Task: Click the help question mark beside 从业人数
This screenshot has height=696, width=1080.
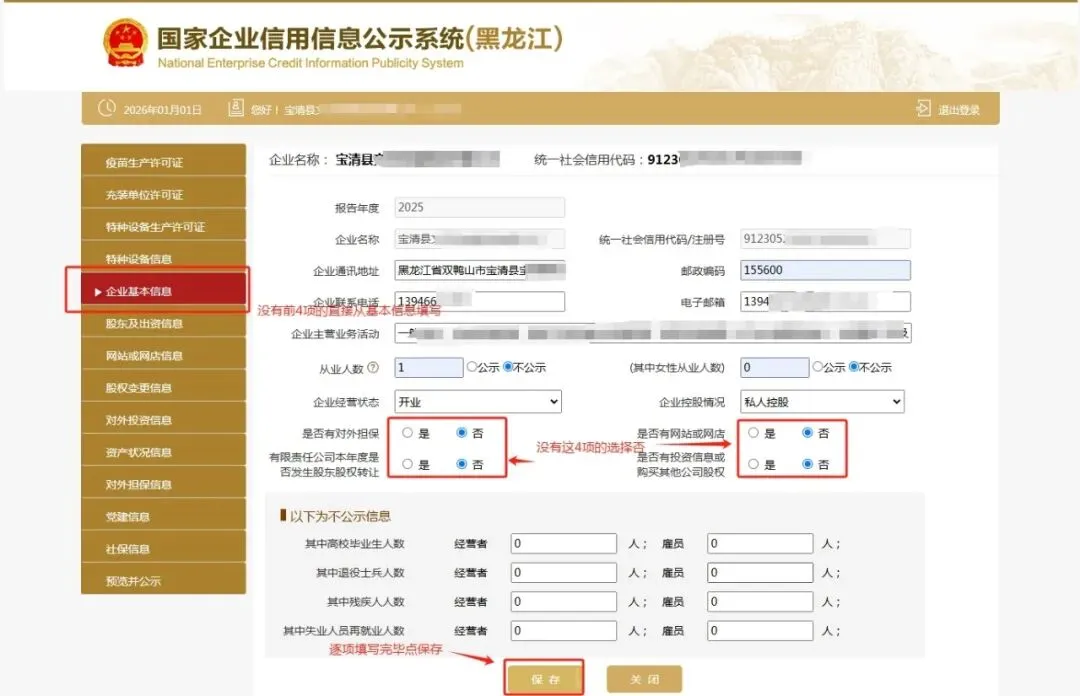Action: click(x=373, y=367)
